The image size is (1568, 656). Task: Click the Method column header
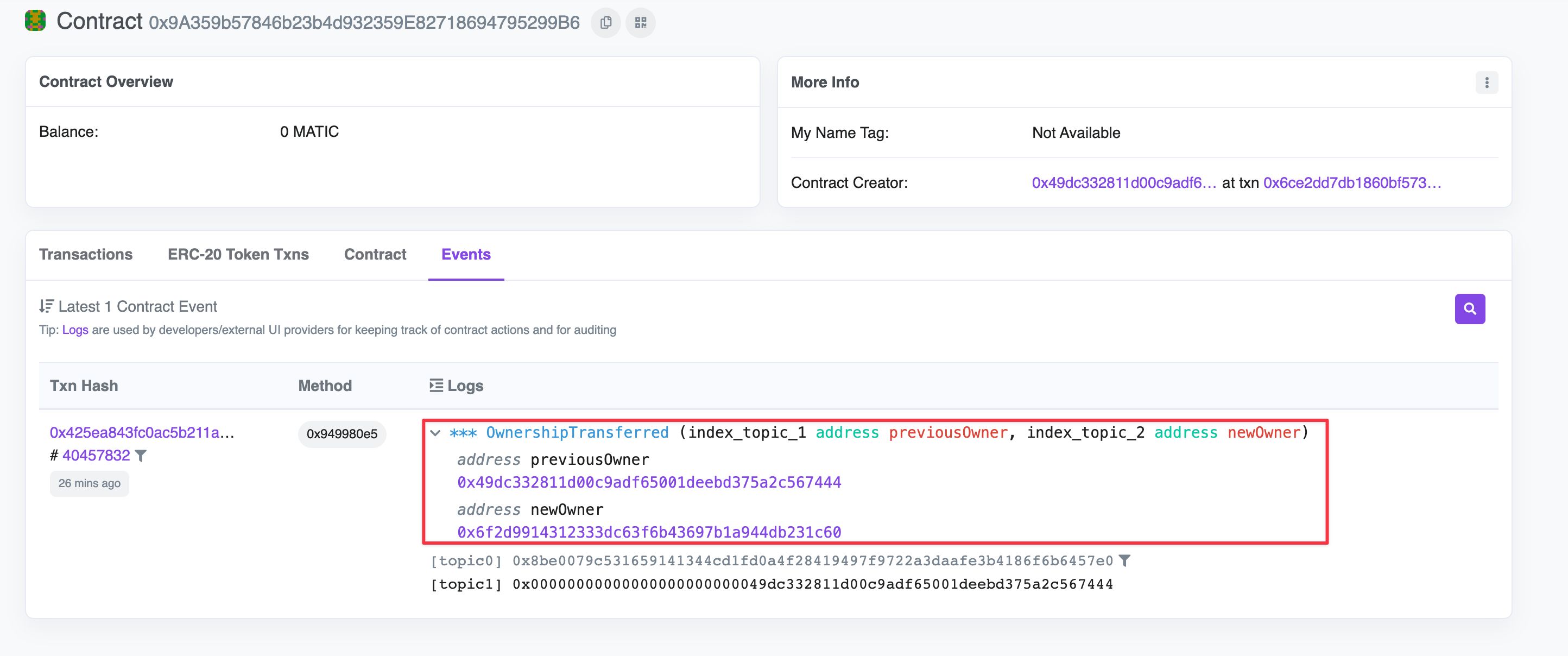pos(325,386)
